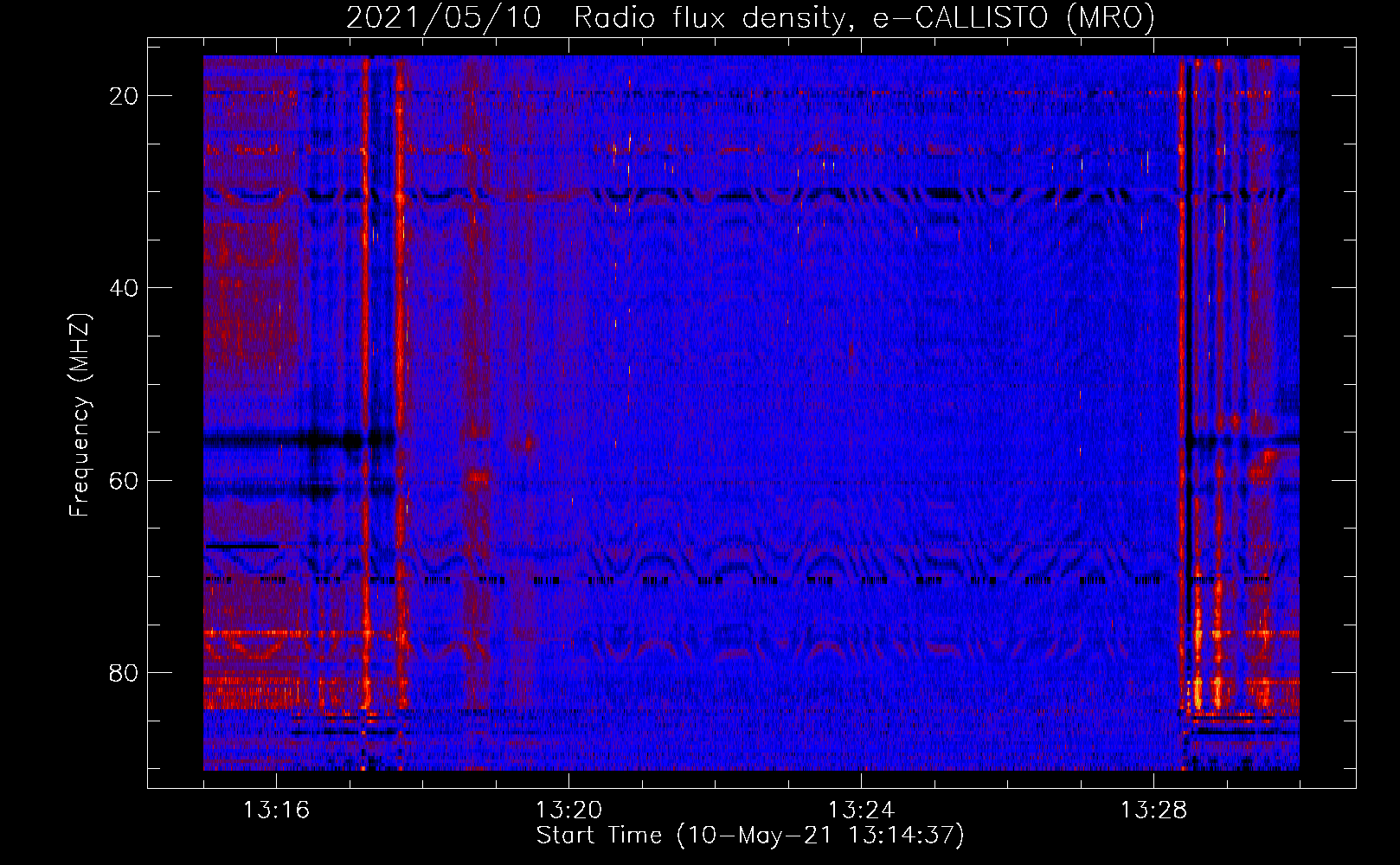Click the 60 MHz frequency tick label
This screenshot has width=1400, height=865.
tap(124, 480)
